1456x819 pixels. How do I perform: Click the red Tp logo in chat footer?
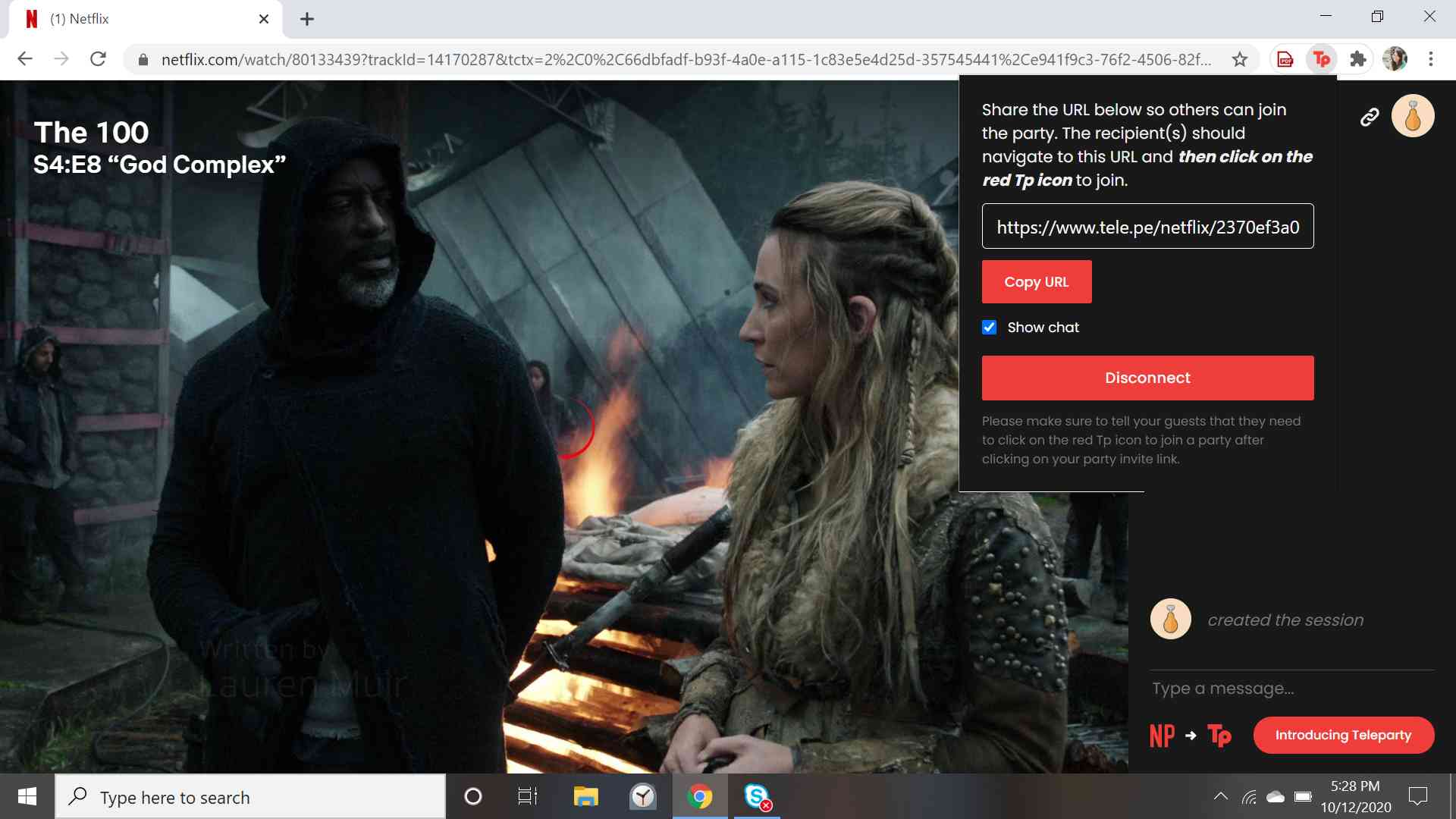1219,736
